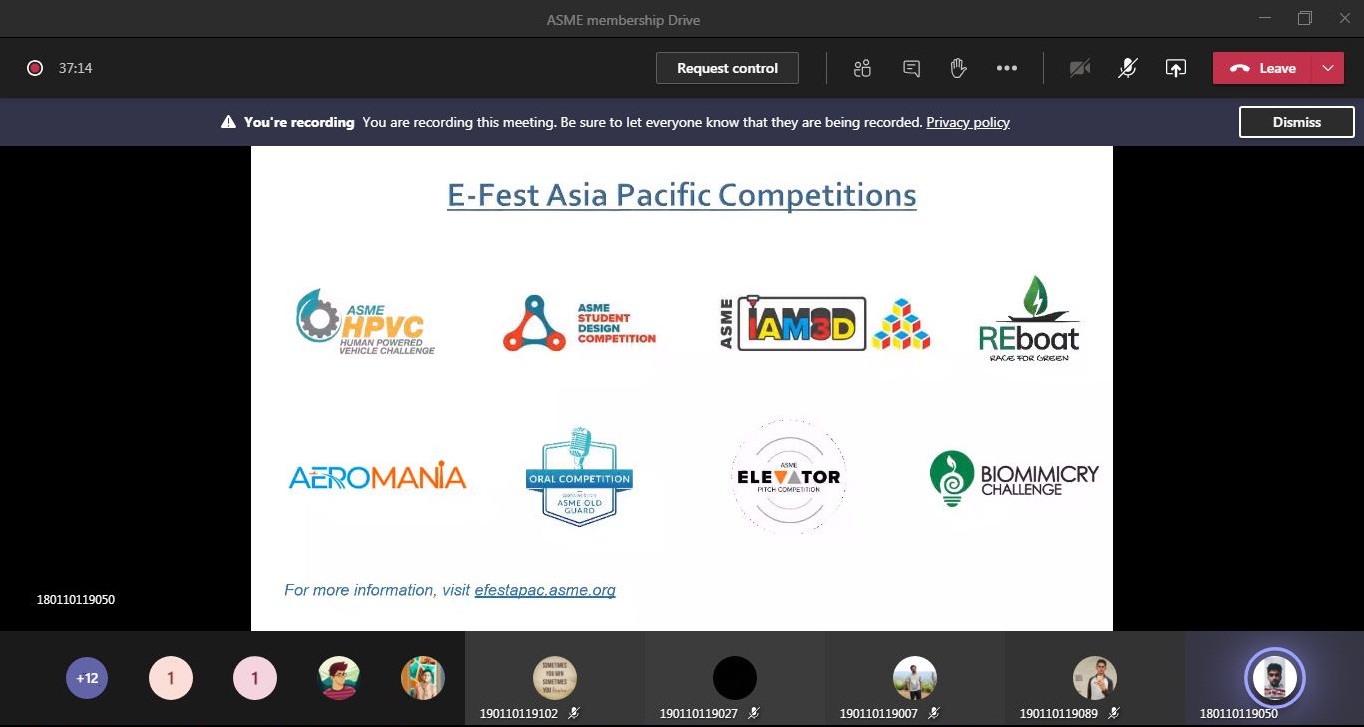This screenshot has height=727, width=1364.
Task: Select participant tile 190110119102
Action: pos(554,679)
